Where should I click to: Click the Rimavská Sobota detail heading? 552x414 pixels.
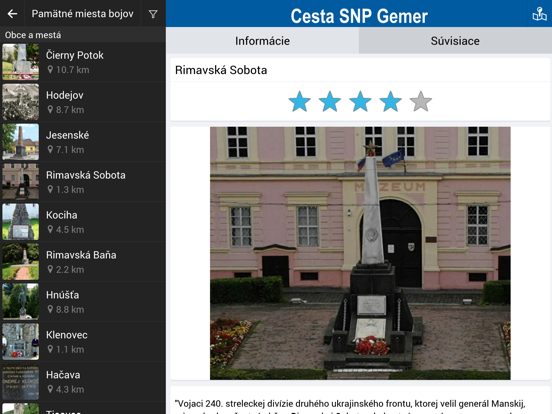(221, 70)
